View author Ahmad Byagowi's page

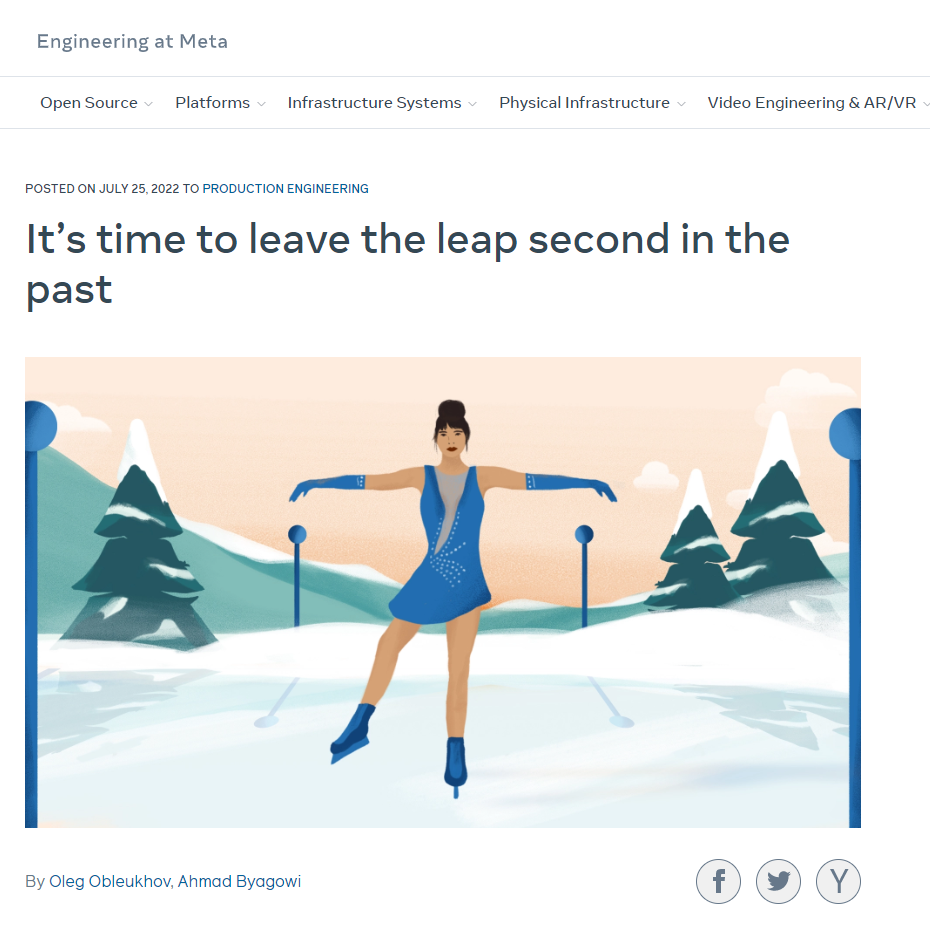click(x=240, y=882)
